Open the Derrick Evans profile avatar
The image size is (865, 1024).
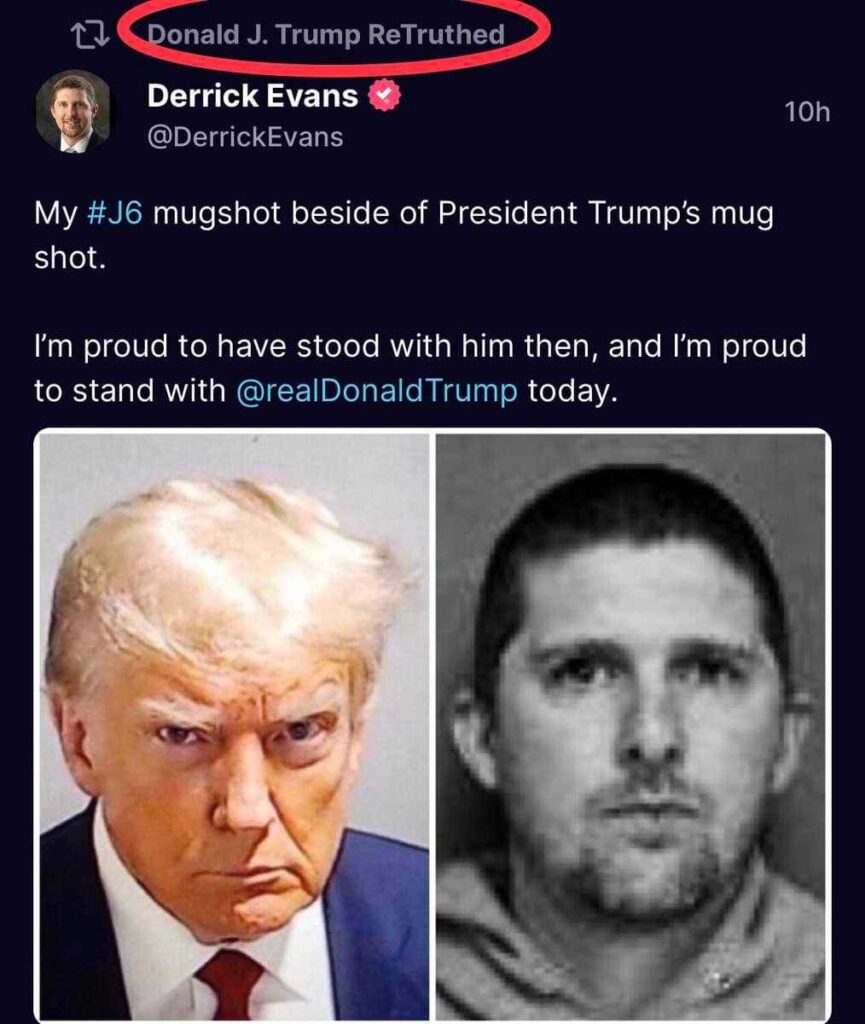73,112
